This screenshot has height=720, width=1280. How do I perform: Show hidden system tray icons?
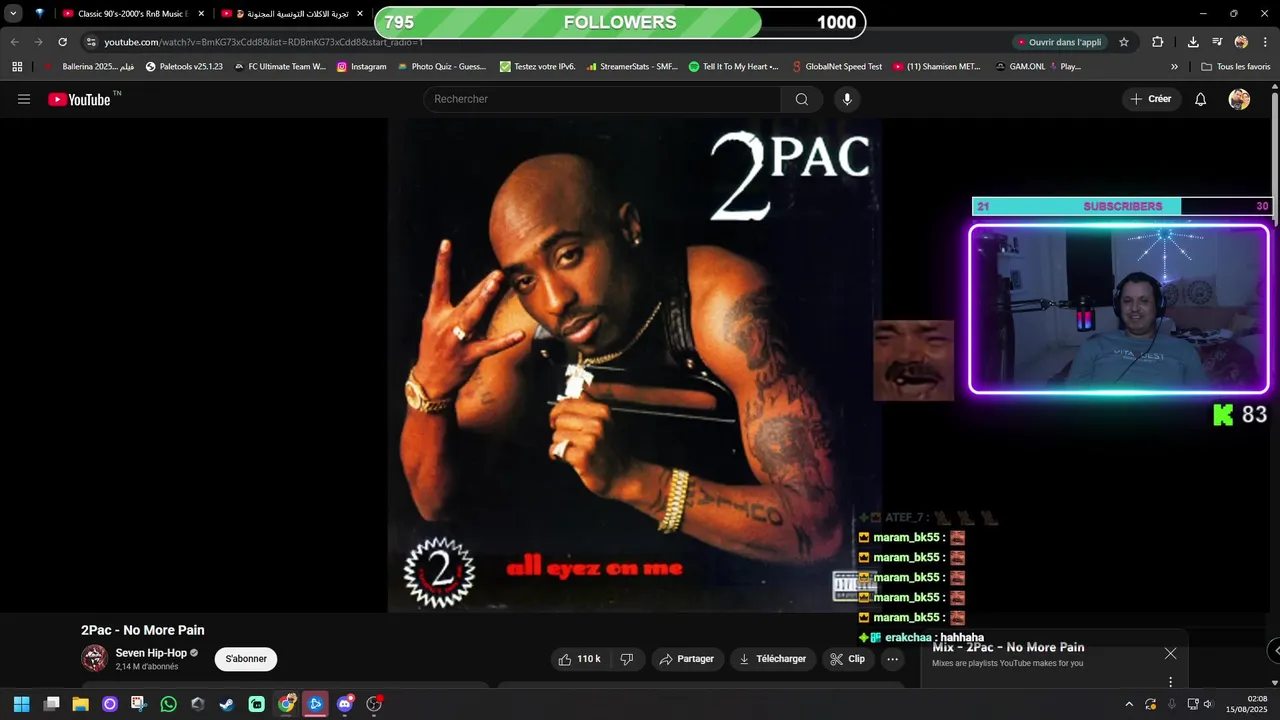[1129, 704]
